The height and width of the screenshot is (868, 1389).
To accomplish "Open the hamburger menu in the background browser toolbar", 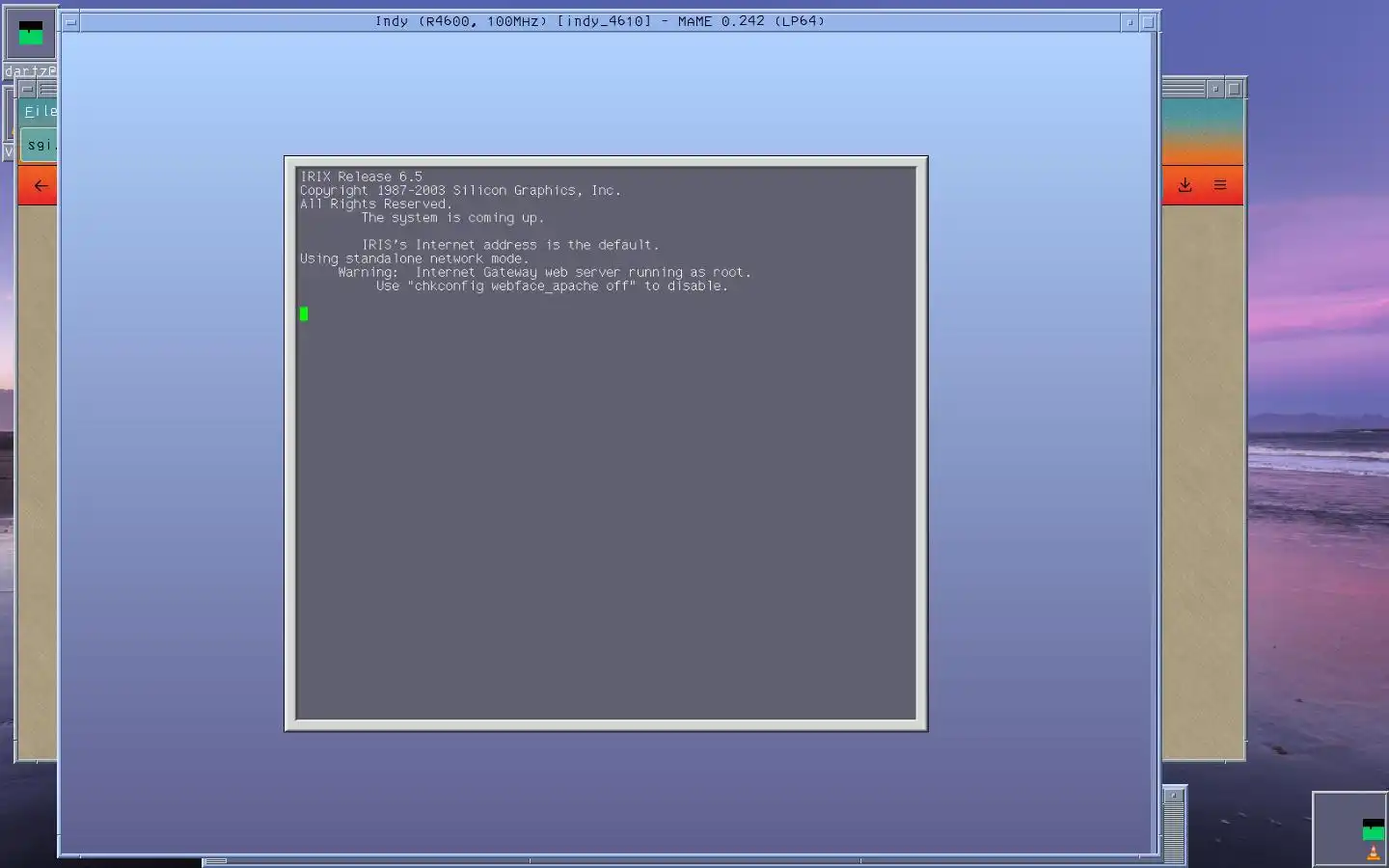I will 1220,185.
